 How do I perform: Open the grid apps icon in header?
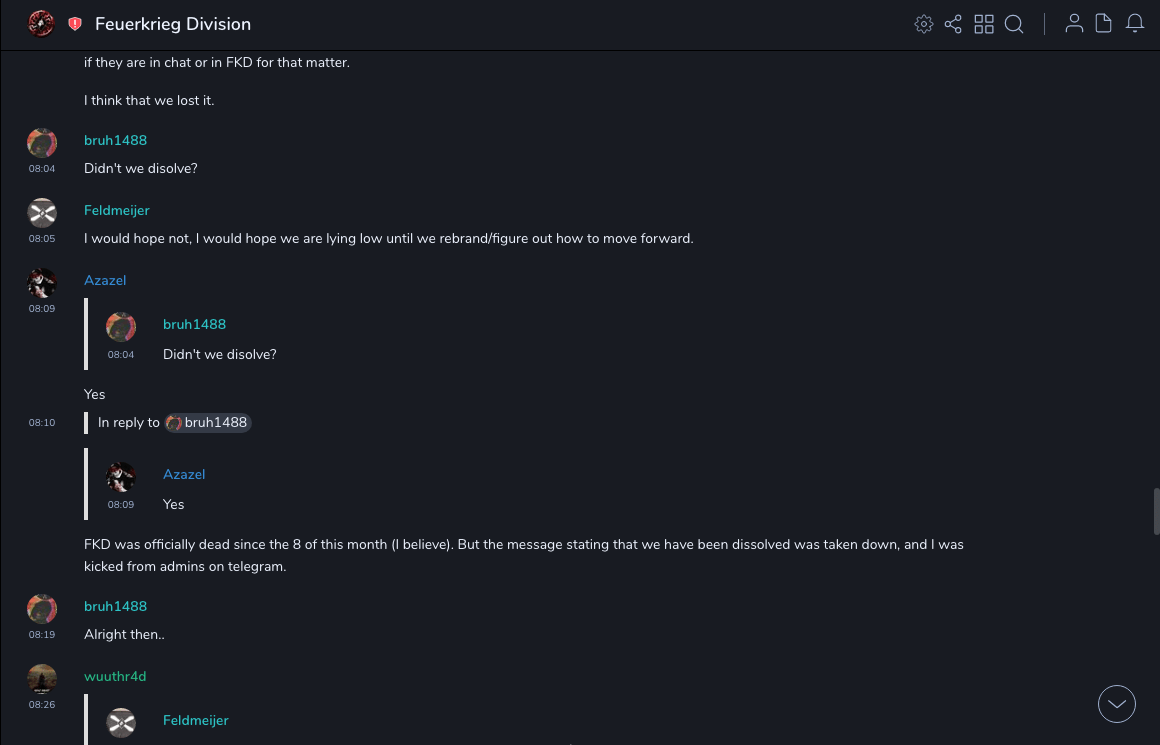tap(984, 24)
